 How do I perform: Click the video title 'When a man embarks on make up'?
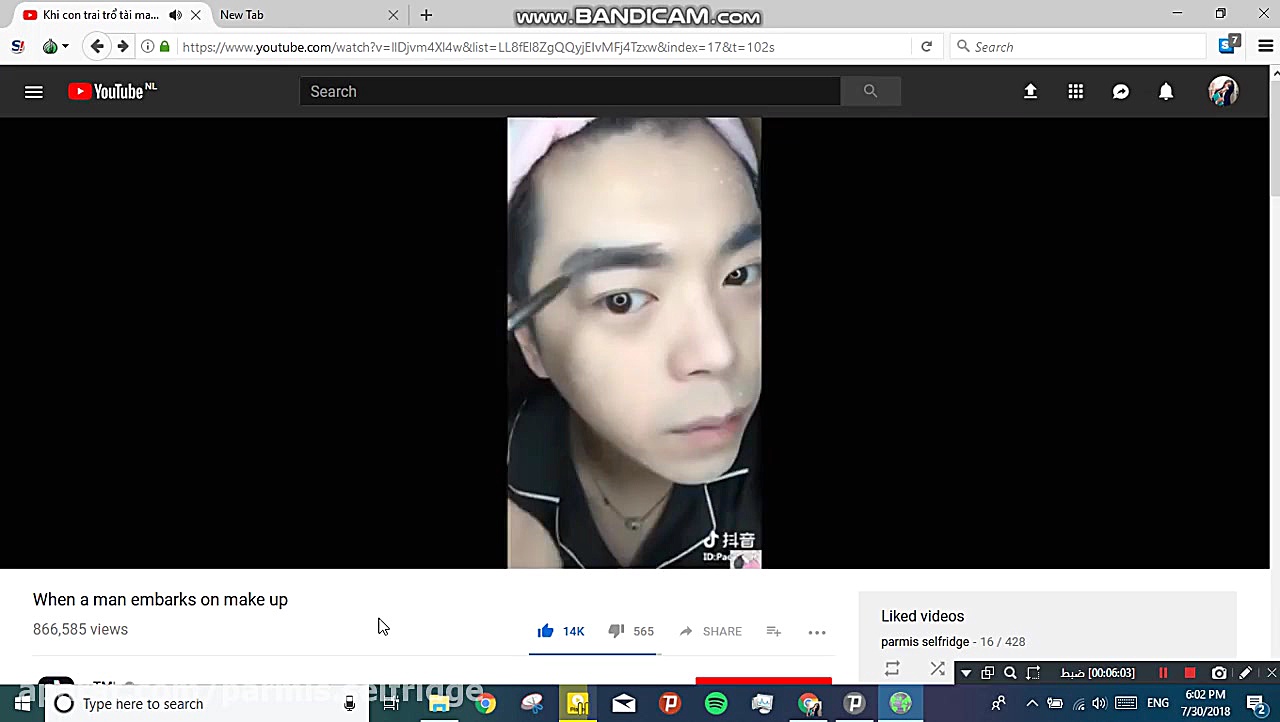pos(160,600)
